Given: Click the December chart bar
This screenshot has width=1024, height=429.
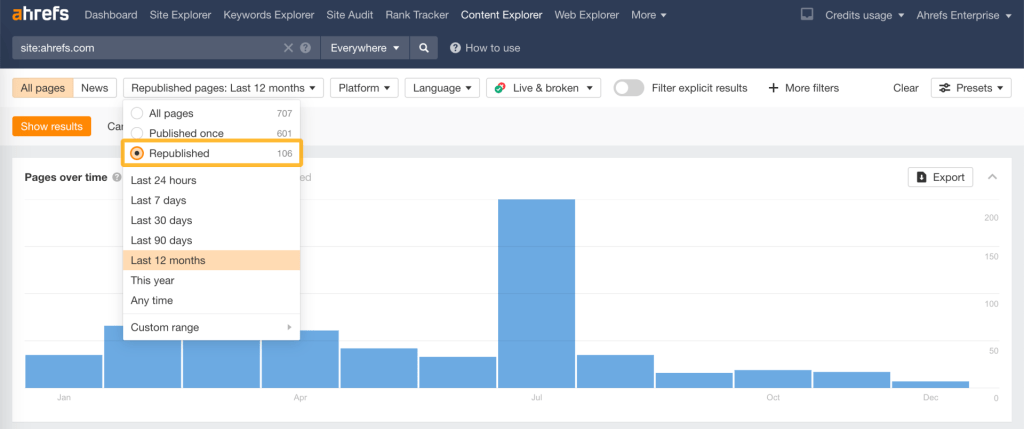Looking at the screenshot, I should tap(930, 385).
